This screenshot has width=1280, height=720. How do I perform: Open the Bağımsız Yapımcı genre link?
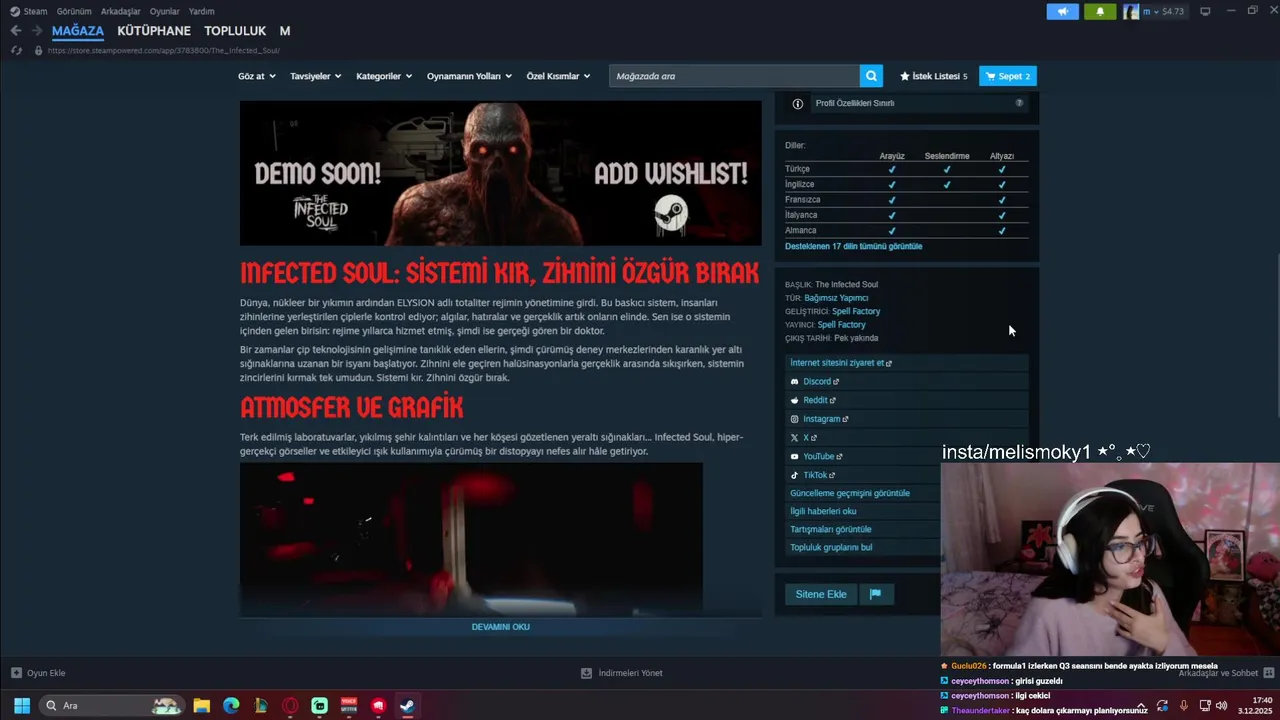[836, 298]
